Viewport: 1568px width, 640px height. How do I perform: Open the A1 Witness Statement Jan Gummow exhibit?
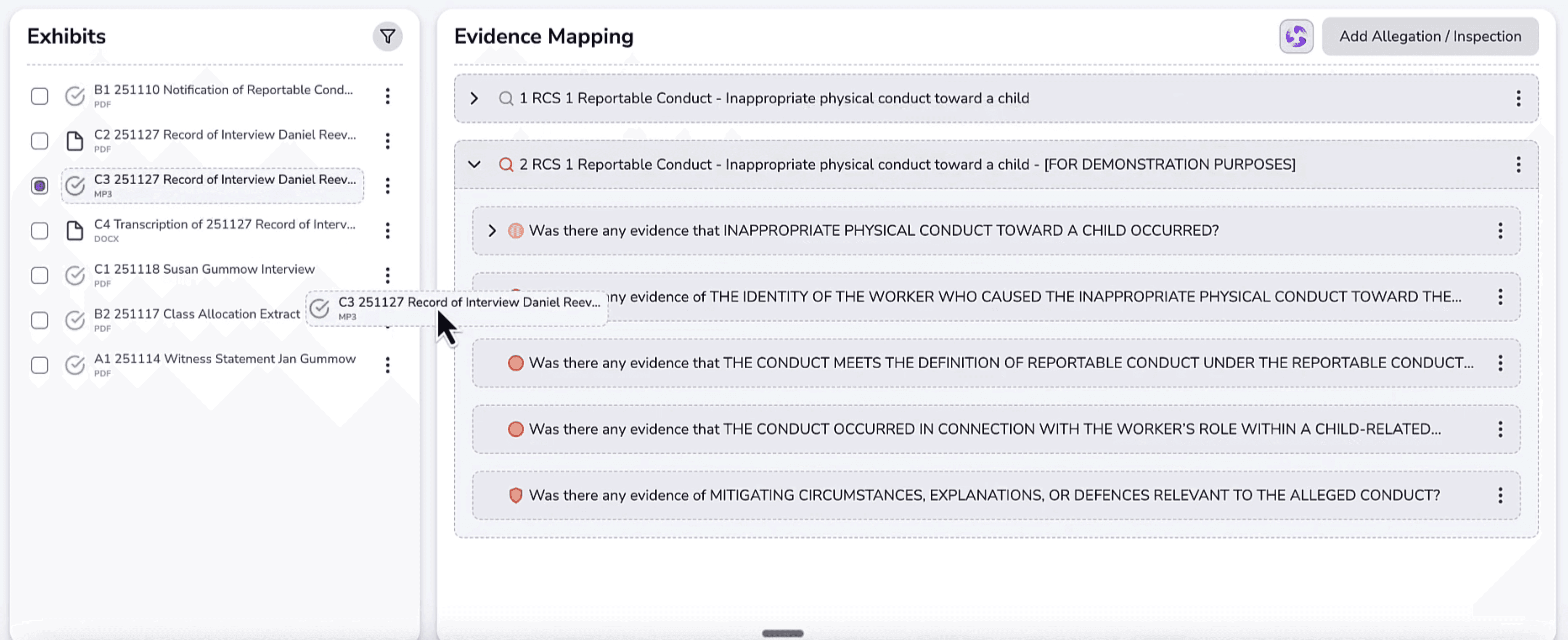(x=224, y=359)
